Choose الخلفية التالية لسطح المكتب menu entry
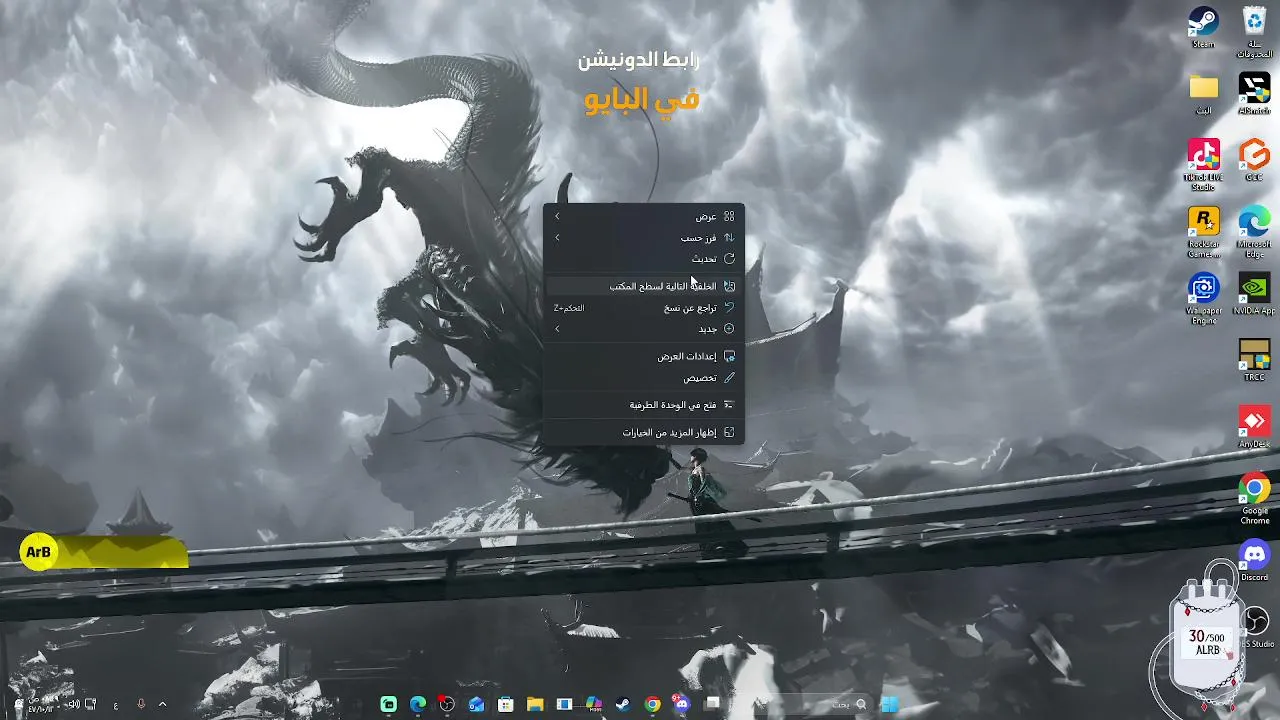 click(x=644, y=286)
